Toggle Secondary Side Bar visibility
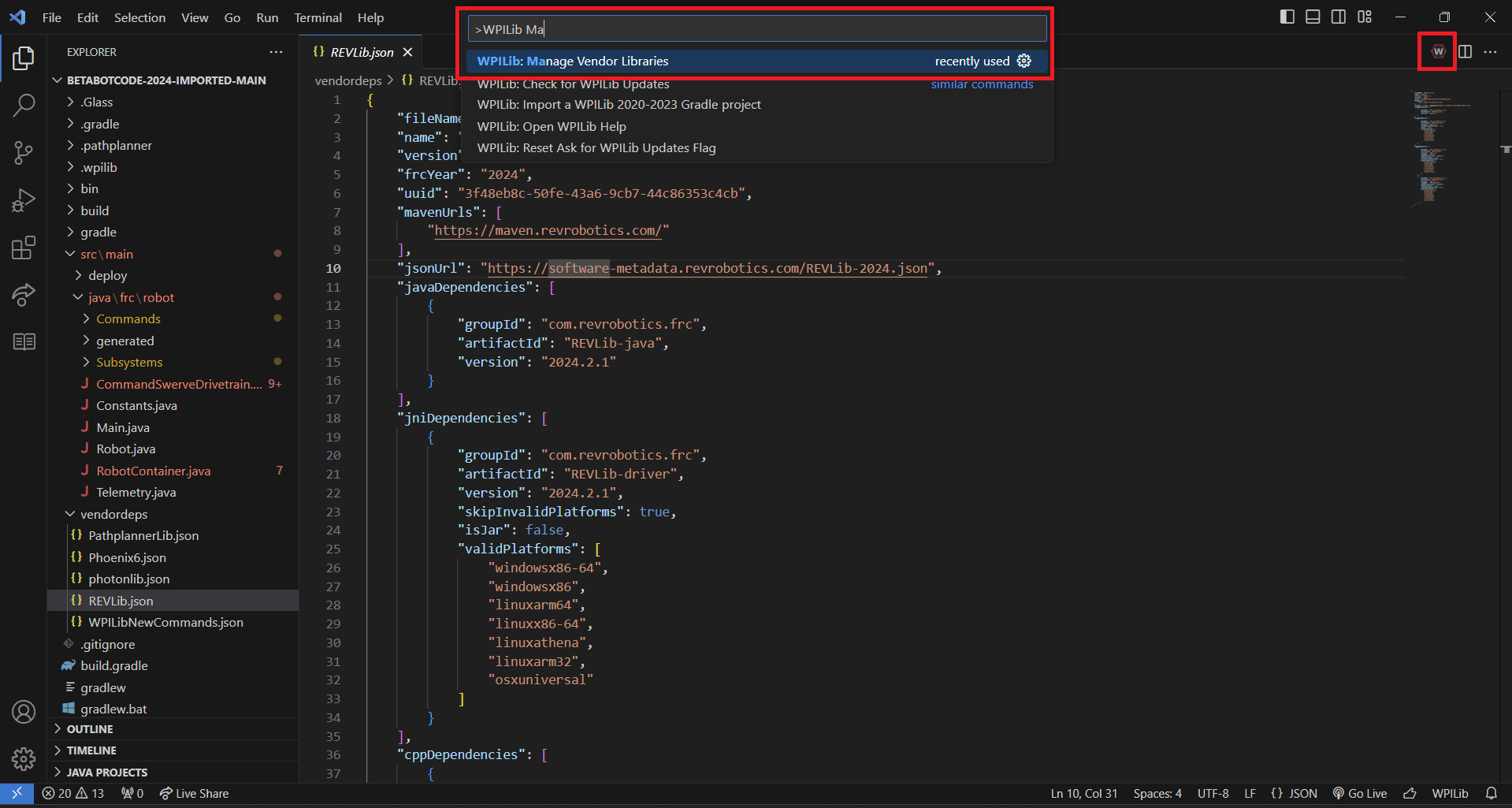The height and width of the screenshot is (808, 1512). click(x=1339, y=17)
